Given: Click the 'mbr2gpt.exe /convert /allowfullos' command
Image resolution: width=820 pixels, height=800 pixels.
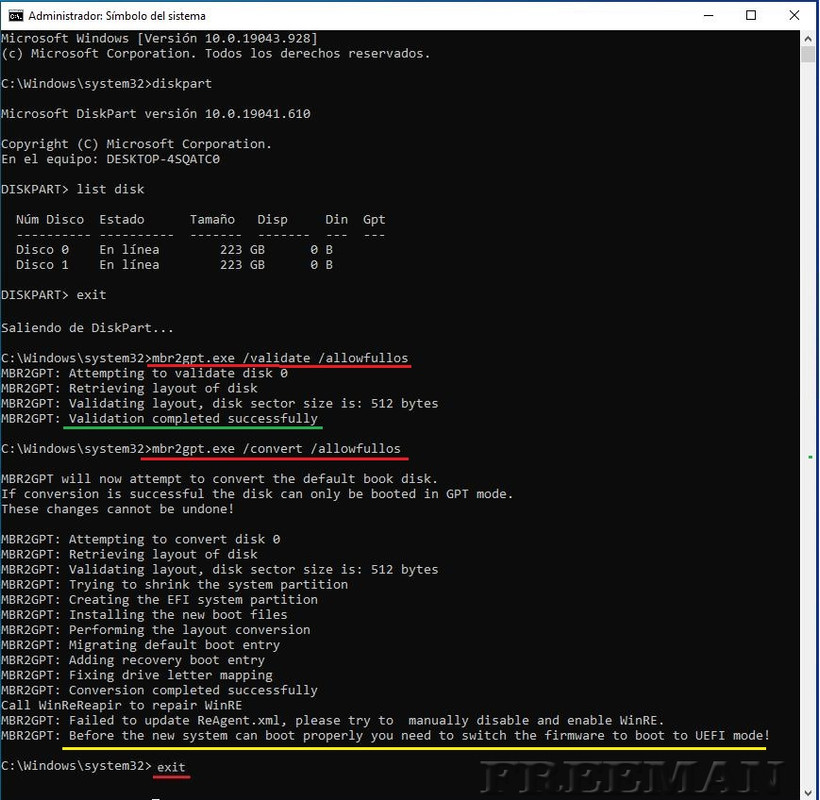Looking at the screenshot, I should click(276, 449).
